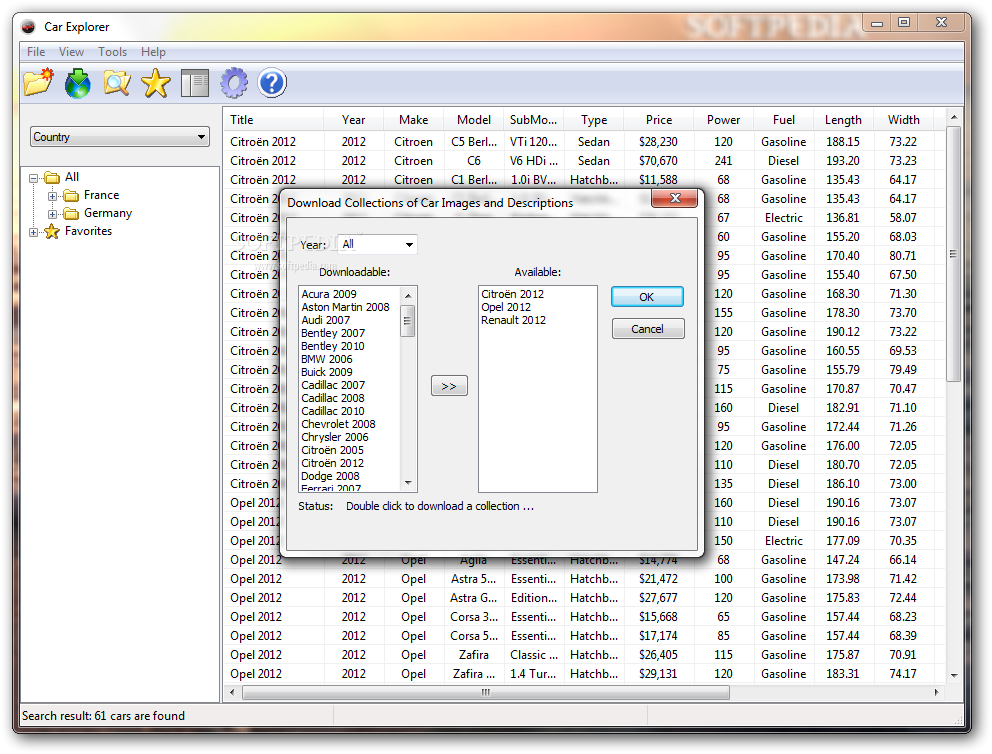Open the Help menu

(153, 52)
